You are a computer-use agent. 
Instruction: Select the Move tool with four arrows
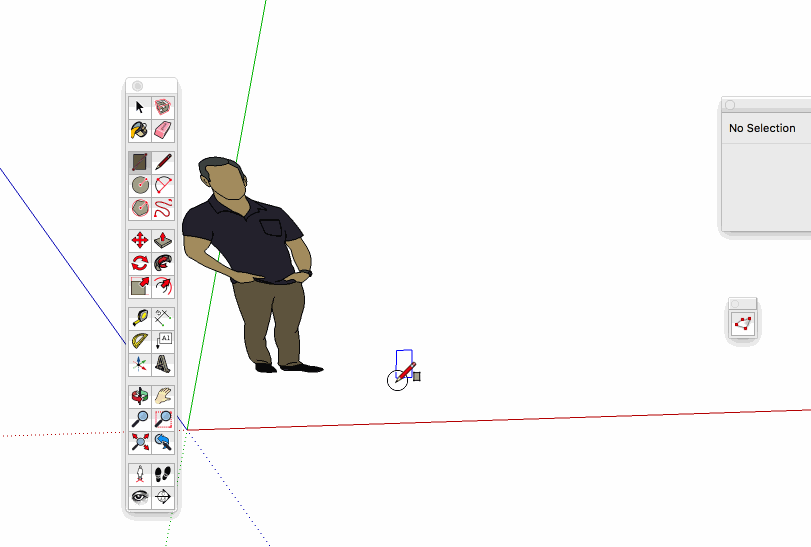pyautogui.click(x=140, y=240)
